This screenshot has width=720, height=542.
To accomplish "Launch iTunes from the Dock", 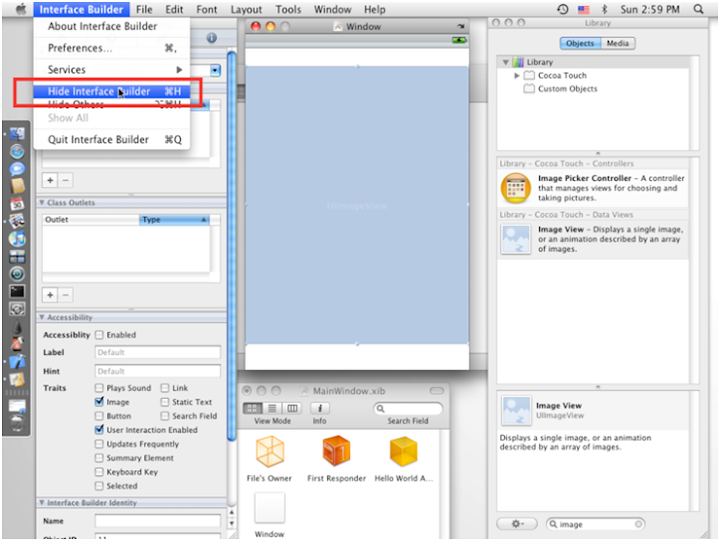I will [17, 239].
